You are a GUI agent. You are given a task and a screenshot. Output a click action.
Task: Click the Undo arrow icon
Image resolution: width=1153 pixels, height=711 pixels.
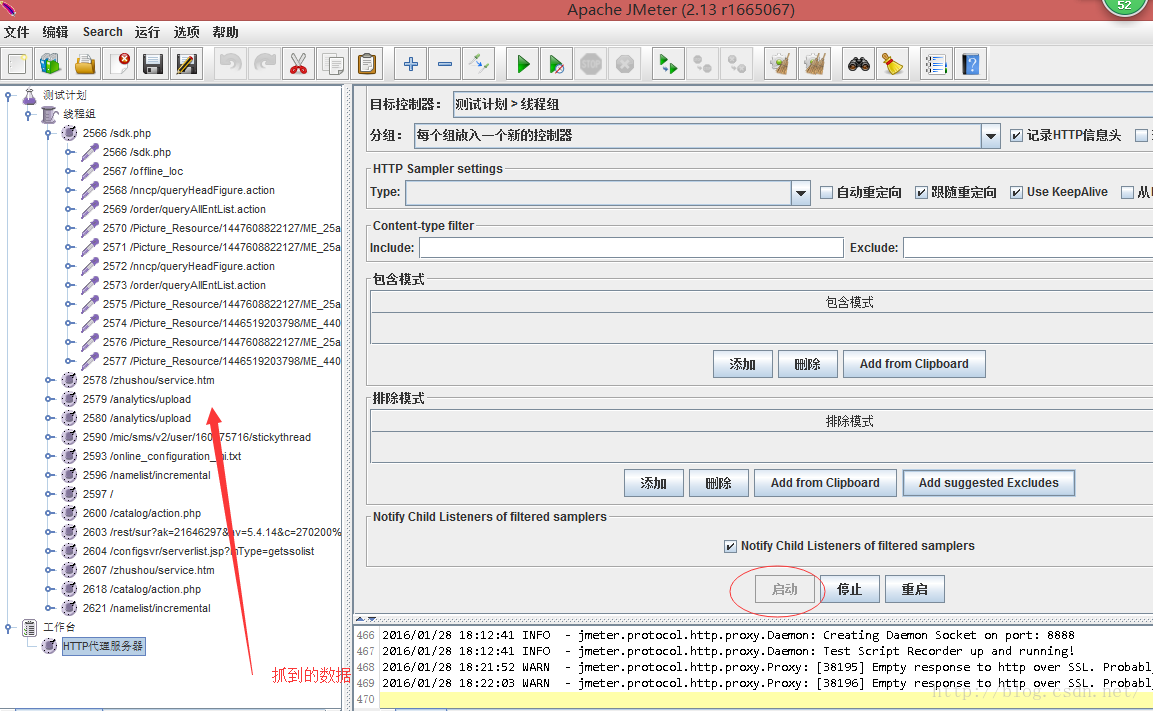(231, 65)
